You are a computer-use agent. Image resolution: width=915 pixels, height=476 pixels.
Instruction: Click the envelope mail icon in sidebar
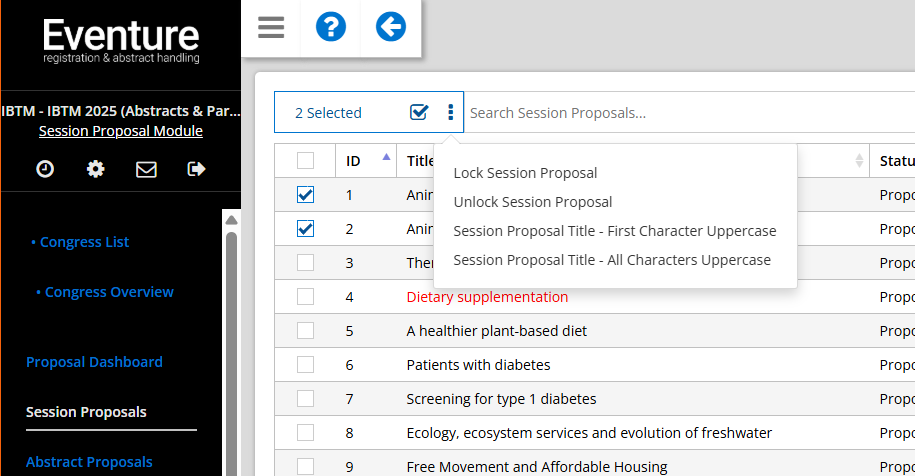click(x=146, y=169)
